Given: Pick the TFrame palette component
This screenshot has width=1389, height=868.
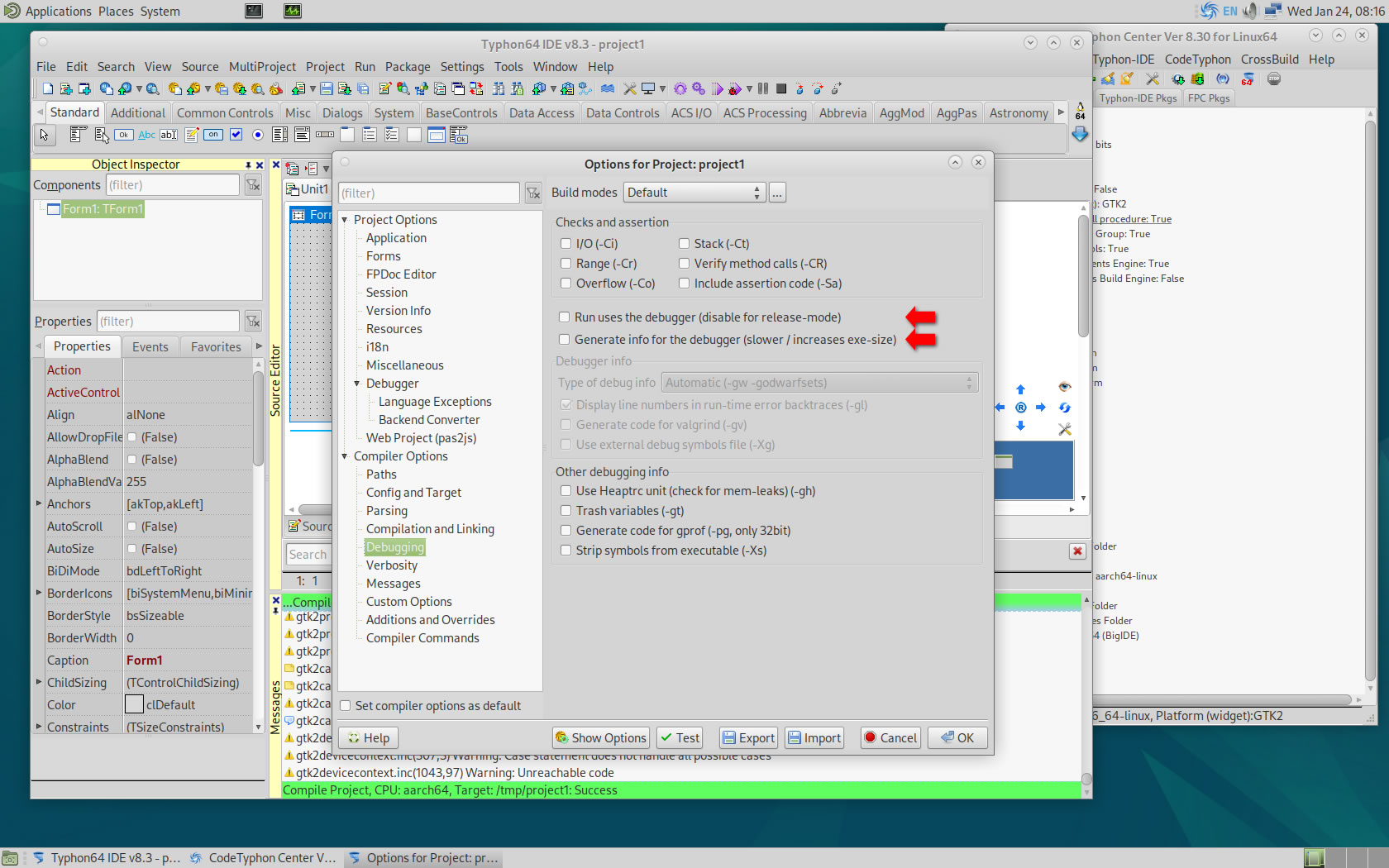Looking at the screenshot, I should [x=437, y=135].
